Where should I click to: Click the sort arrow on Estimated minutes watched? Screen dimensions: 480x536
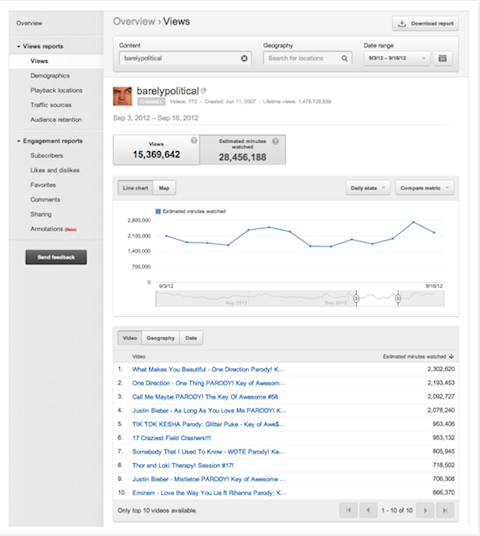[451, 356]
